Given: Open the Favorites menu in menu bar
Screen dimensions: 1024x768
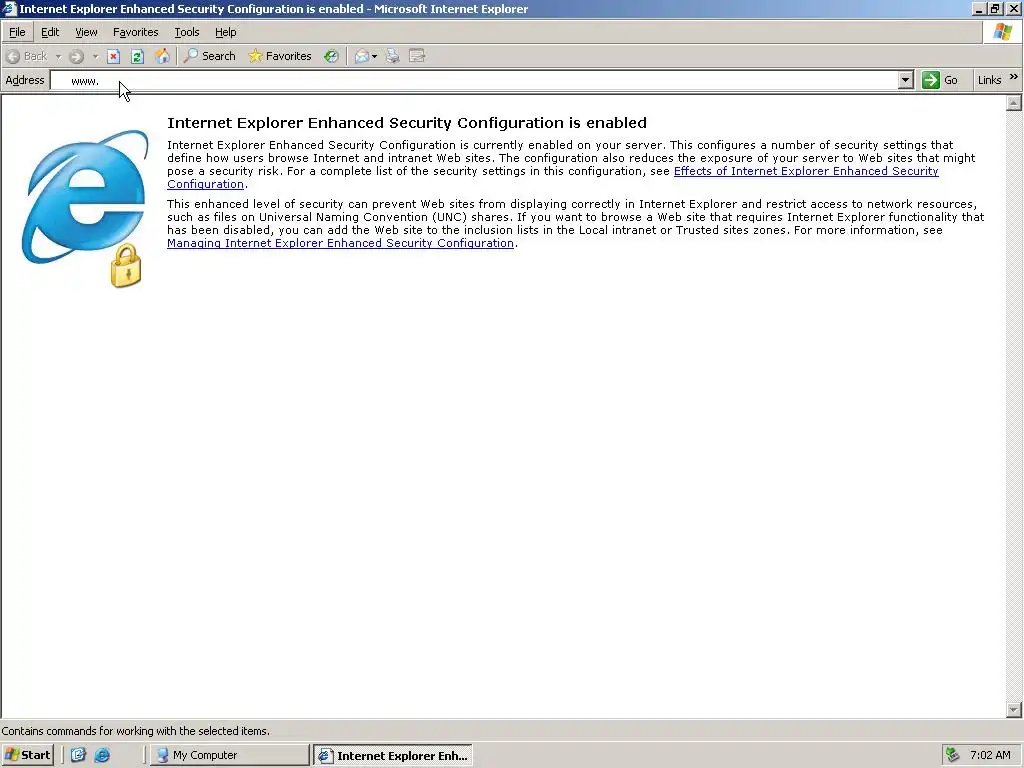Looking at the screenshot, I should click(135, 32).
